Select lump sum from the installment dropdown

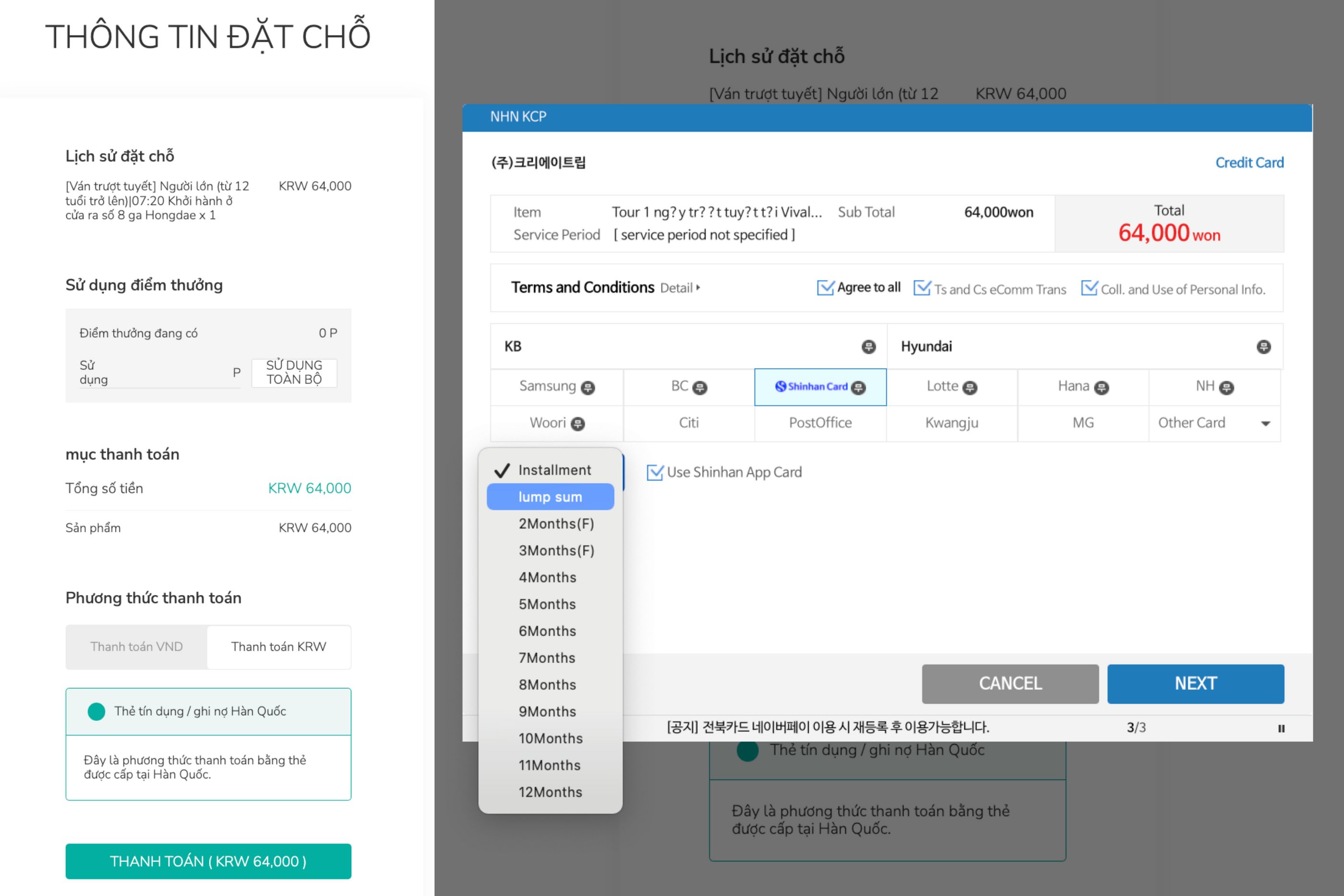550,497
